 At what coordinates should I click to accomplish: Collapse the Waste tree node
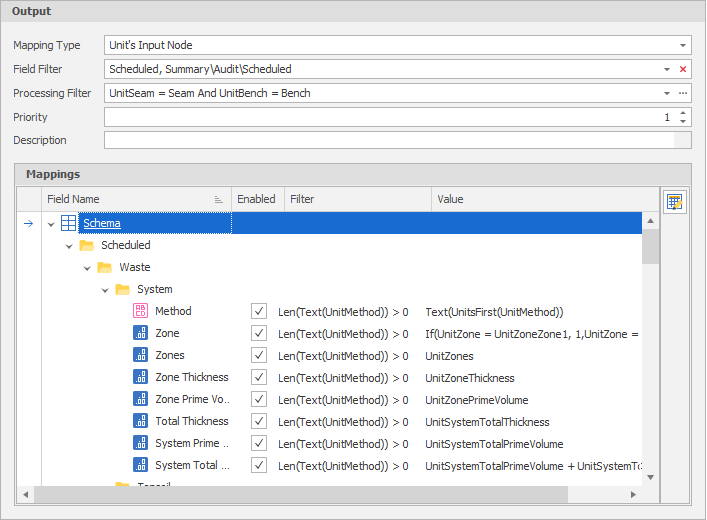87,267
